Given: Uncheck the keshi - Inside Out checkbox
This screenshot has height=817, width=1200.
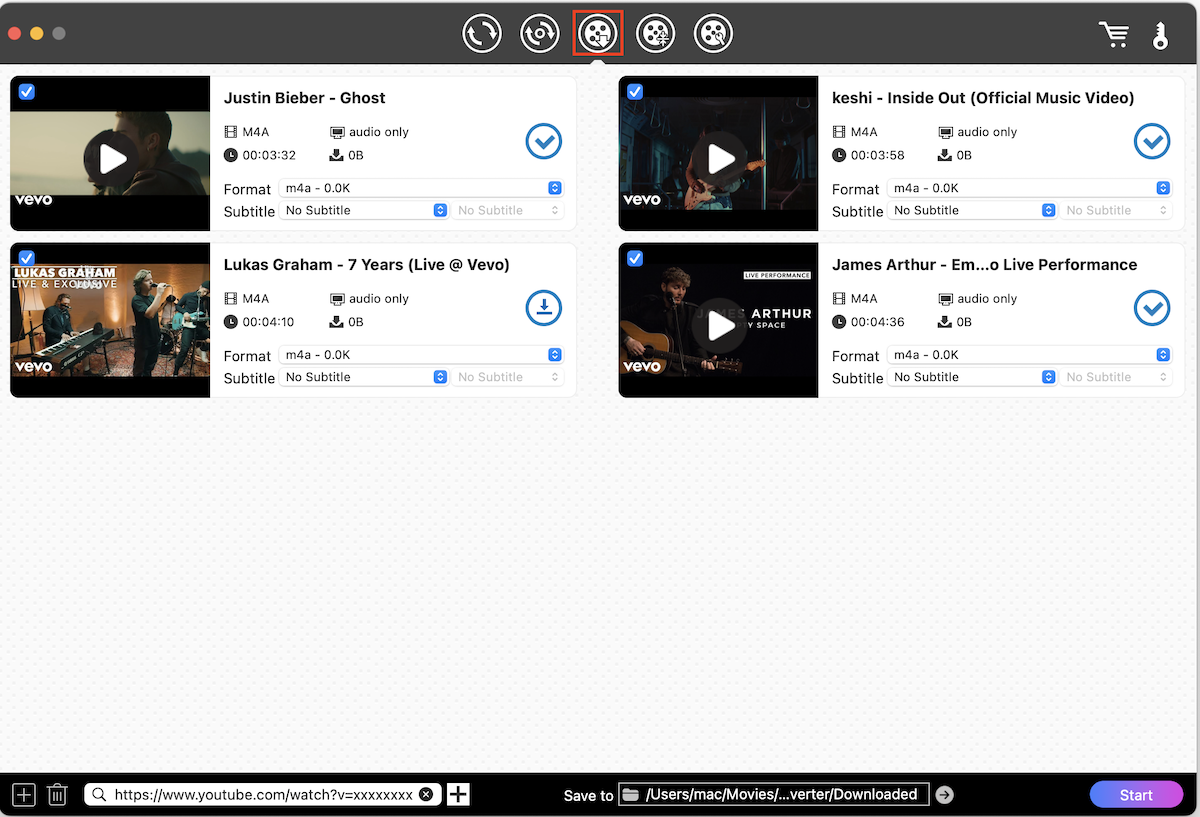Looking at the screenshot, I should coord(635,92).
